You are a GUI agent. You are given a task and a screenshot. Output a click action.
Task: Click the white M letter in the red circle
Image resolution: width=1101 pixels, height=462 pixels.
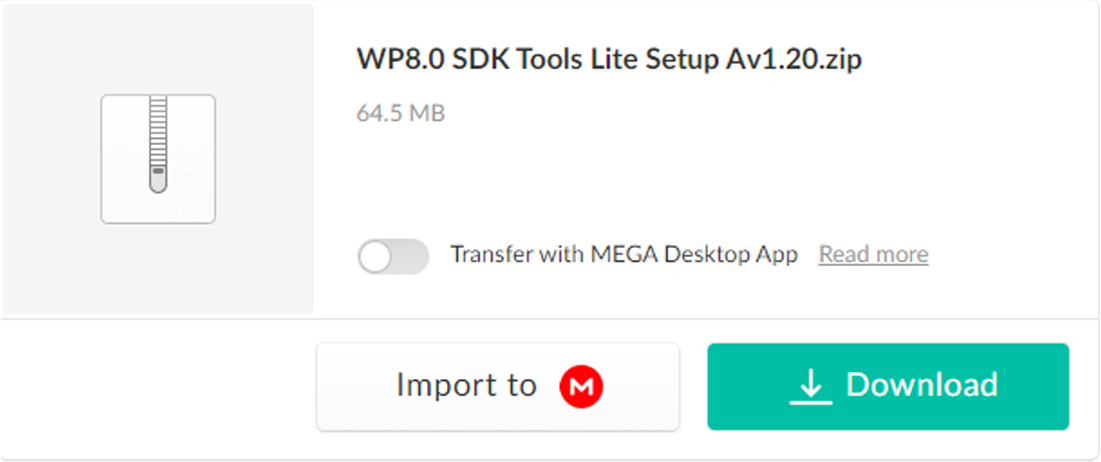click(581, 387)
